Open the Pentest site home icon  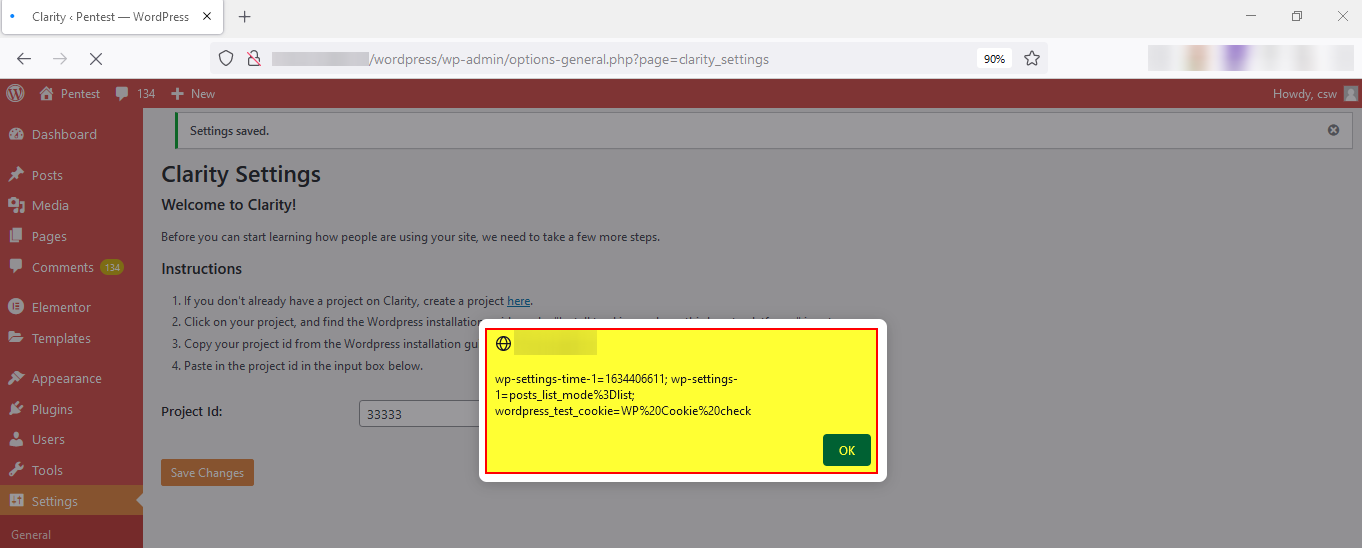pos(46,93)
